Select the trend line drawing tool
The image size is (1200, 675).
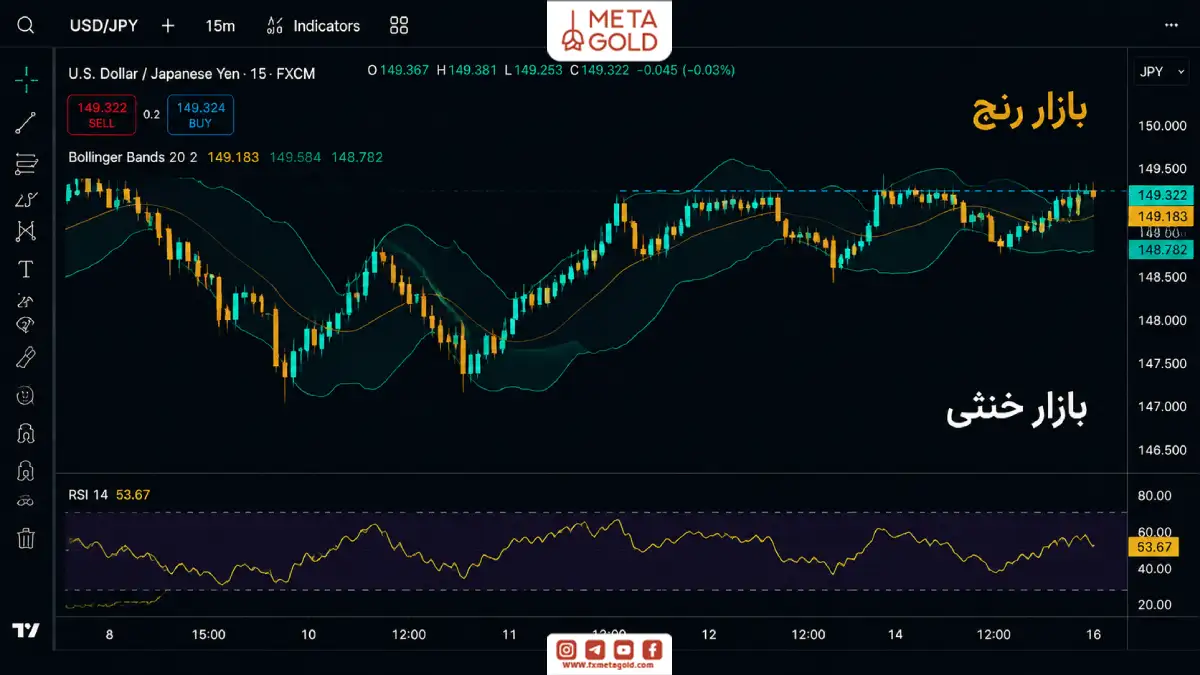coord(26,123)
